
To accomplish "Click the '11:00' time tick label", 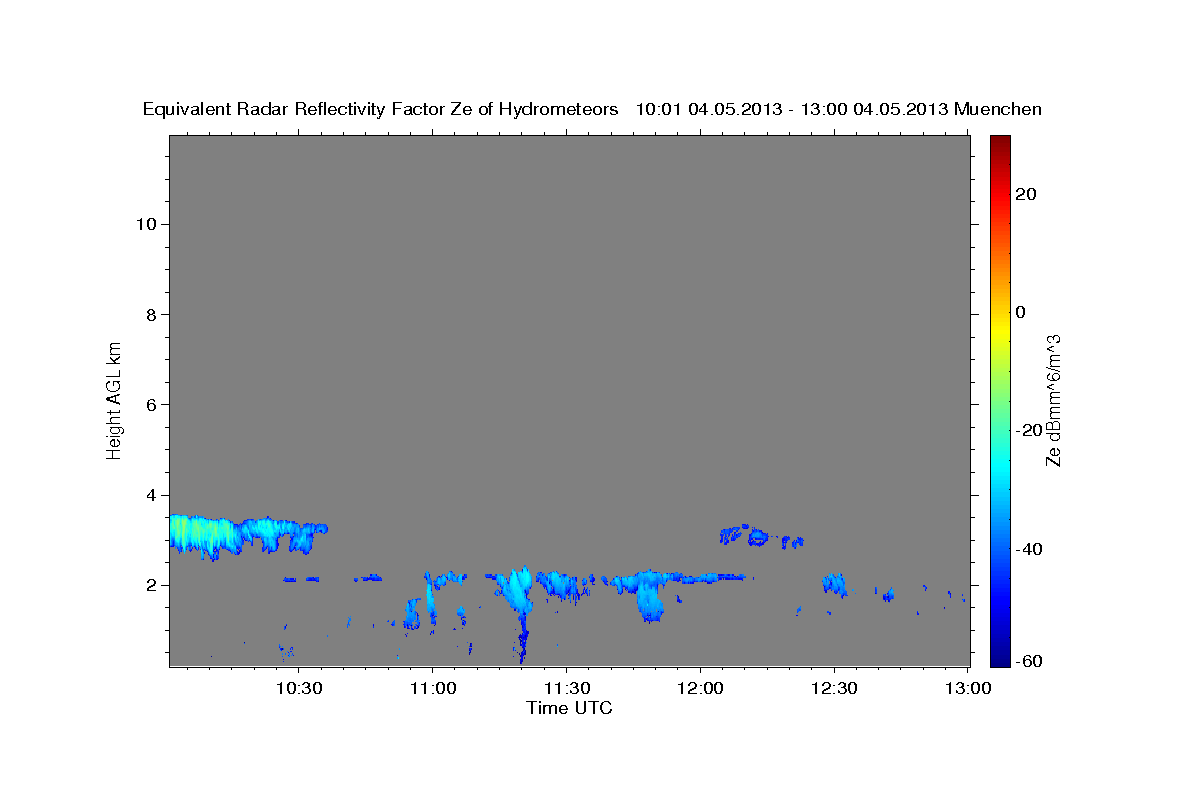I will click(x=432, y=688).
